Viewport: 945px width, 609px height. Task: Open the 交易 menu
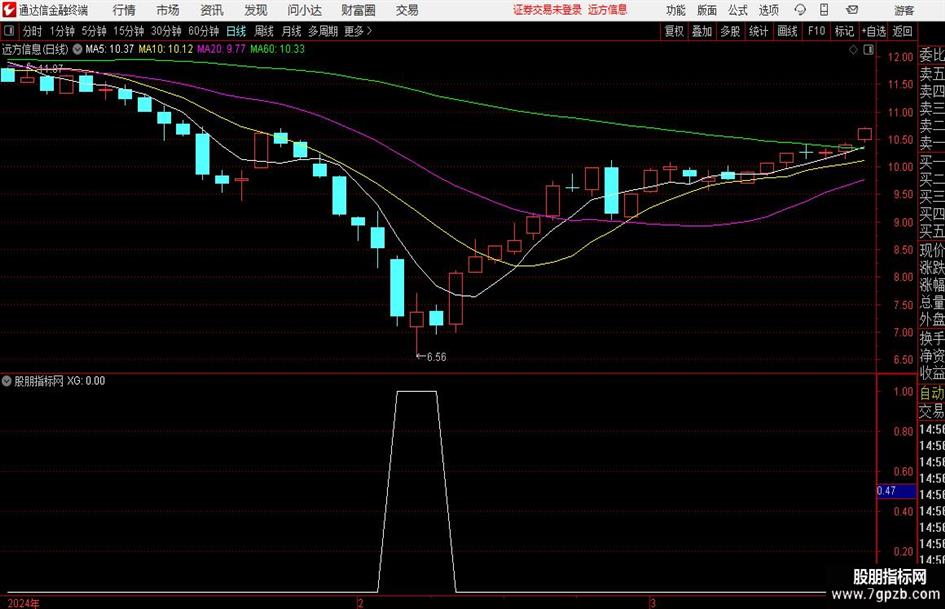[x=407, y=10]
